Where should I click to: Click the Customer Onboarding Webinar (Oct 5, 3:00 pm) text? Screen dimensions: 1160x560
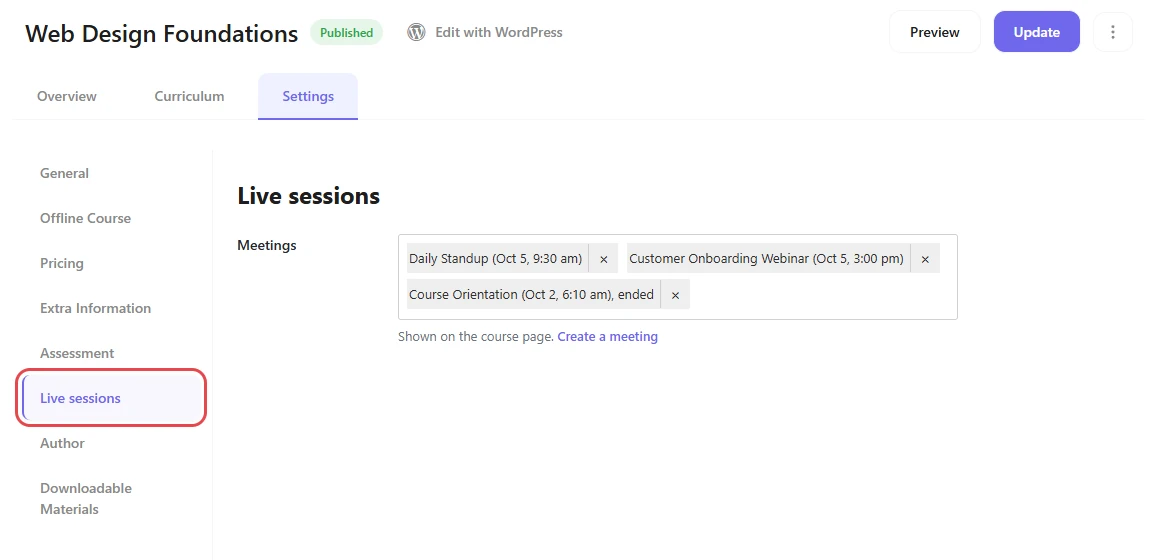[766, 259]
